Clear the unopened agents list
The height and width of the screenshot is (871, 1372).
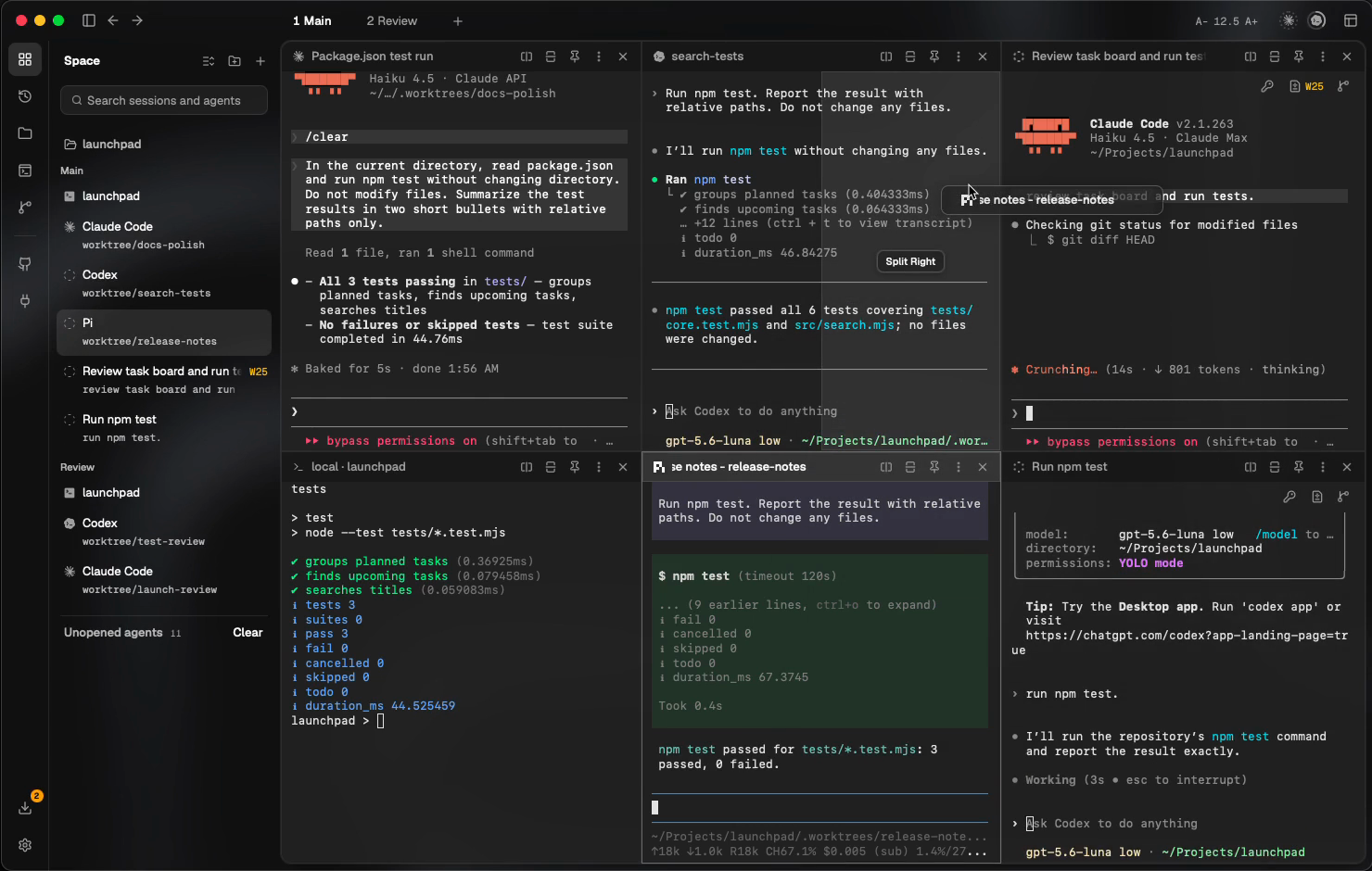coord(248,633)
